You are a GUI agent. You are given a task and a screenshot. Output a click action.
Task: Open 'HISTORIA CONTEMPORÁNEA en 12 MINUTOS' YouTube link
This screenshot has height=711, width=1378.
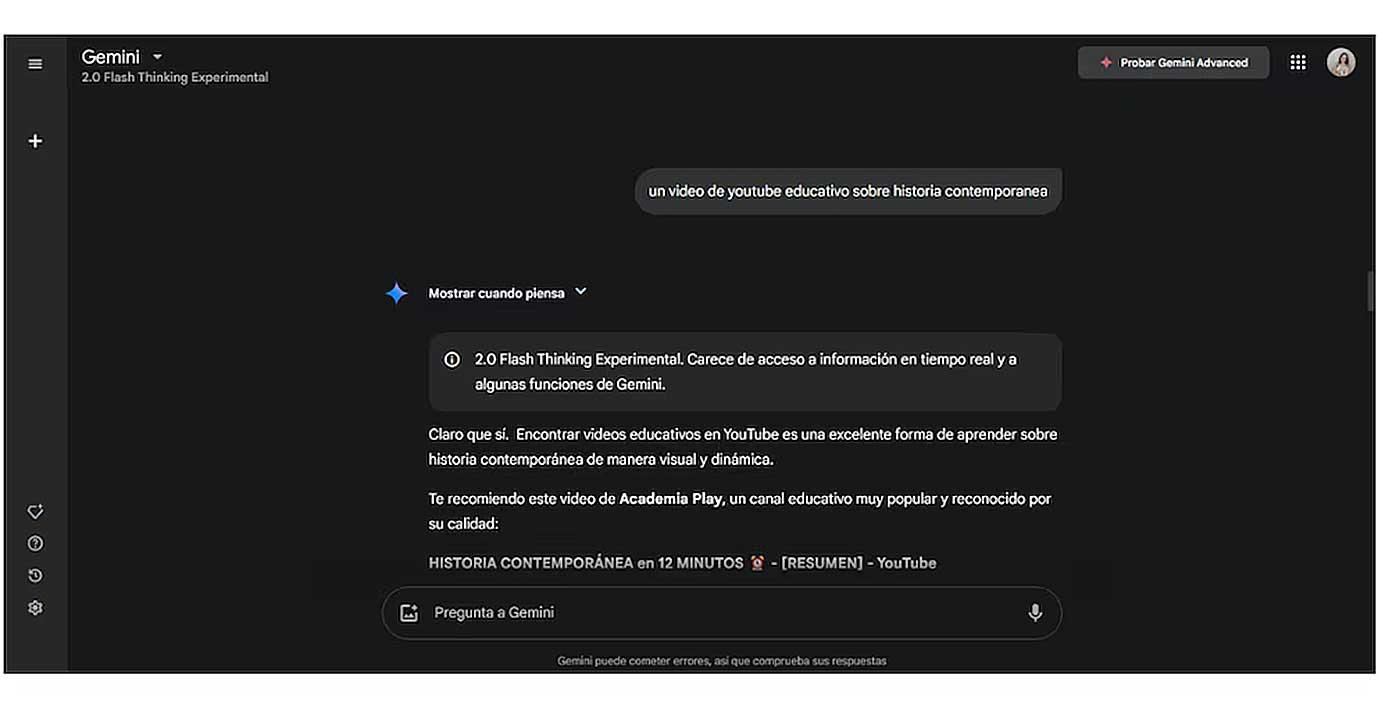click(683, 563)
